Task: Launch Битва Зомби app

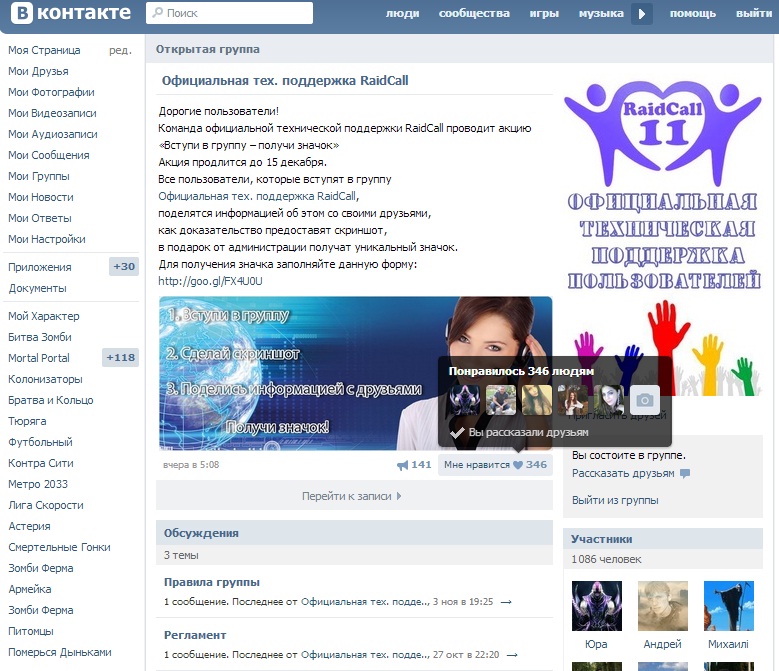Action: [x=40, y=337]
